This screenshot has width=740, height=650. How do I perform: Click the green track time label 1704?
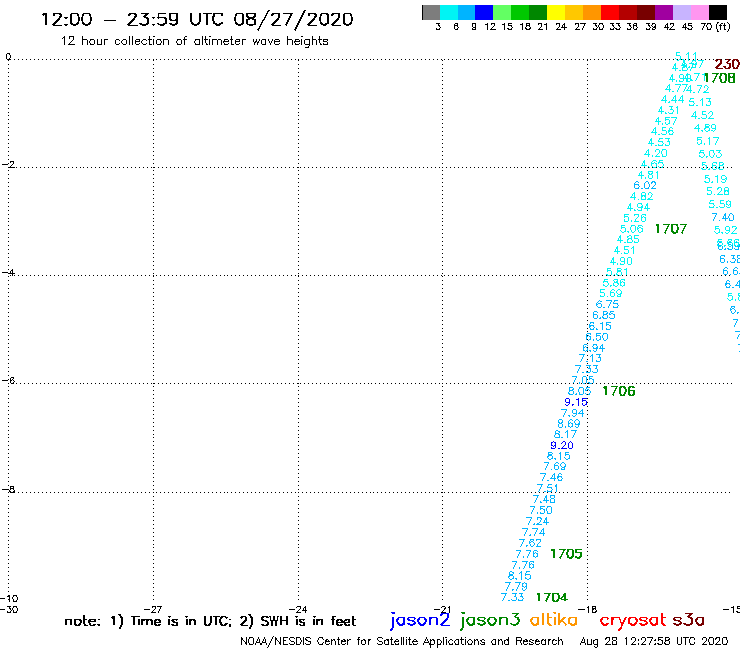[x=552, y=598]
